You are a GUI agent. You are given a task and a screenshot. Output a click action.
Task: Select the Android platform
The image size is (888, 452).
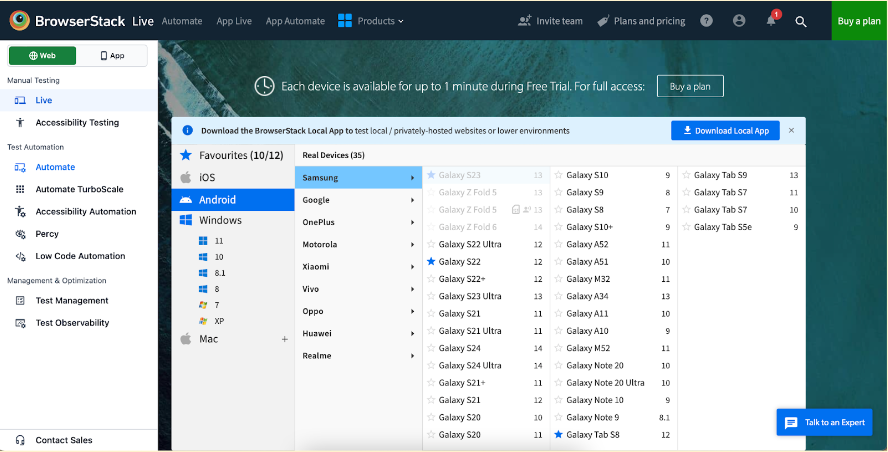coord(233,199)
